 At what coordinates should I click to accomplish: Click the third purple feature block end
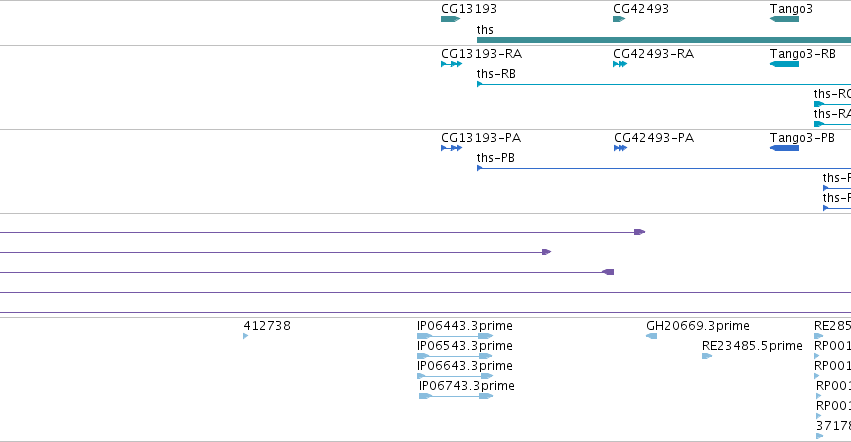pos(608,272)
